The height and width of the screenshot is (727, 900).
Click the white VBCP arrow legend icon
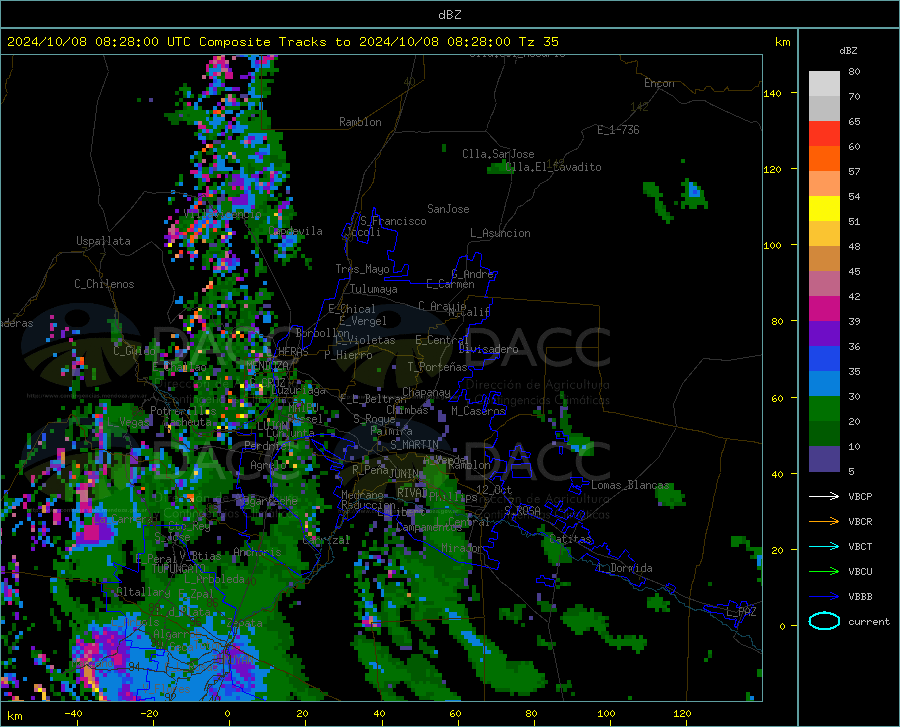click(x=824, y=496)
